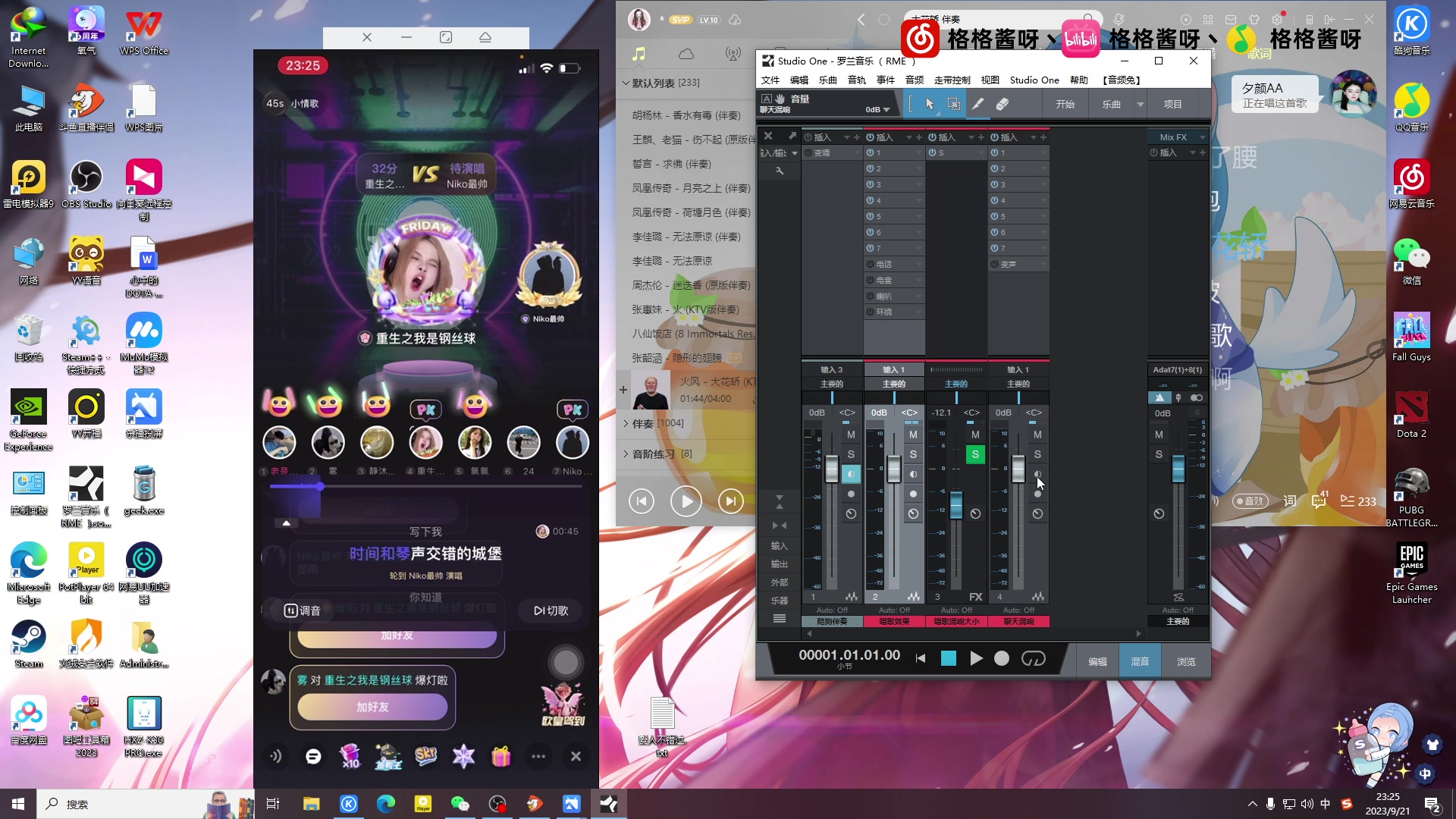Click 调音 button in phone app
Viewport: 1456px width, 819px height.
(303, 610)
